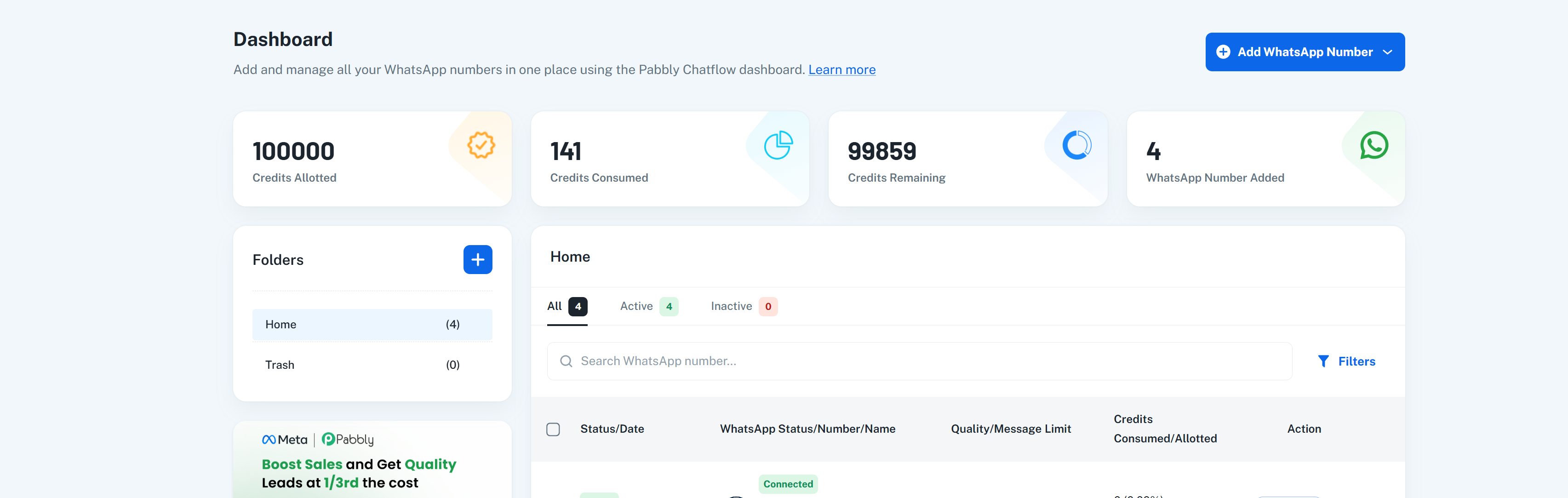Select the Home folder

(372, 325)
